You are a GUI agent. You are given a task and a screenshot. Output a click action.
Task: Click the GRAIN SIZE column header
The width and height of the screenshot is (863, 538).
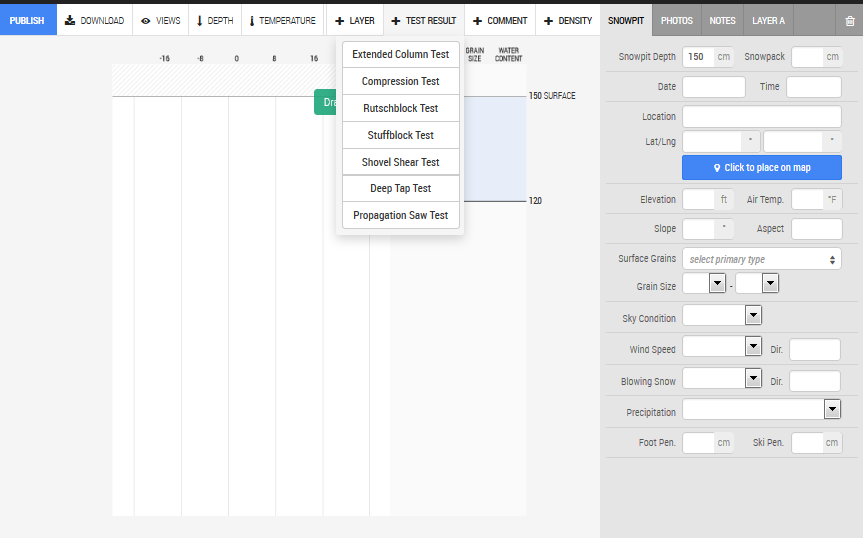[474, 54]
